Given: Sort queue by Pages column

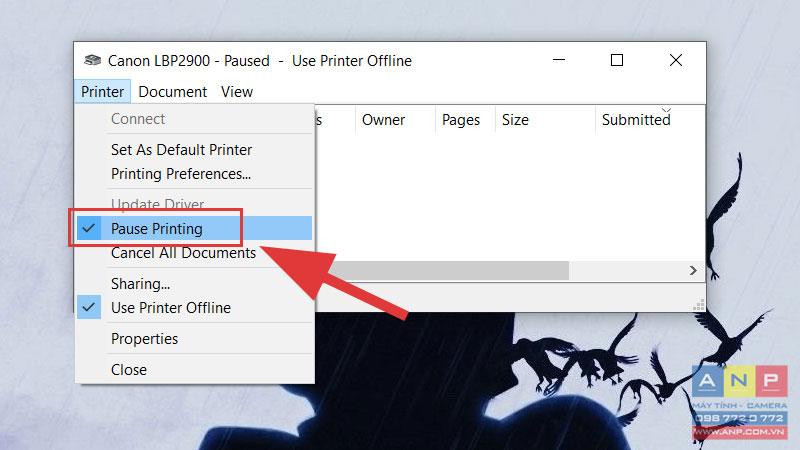Looking at the screenshot, I should point(465,120).
